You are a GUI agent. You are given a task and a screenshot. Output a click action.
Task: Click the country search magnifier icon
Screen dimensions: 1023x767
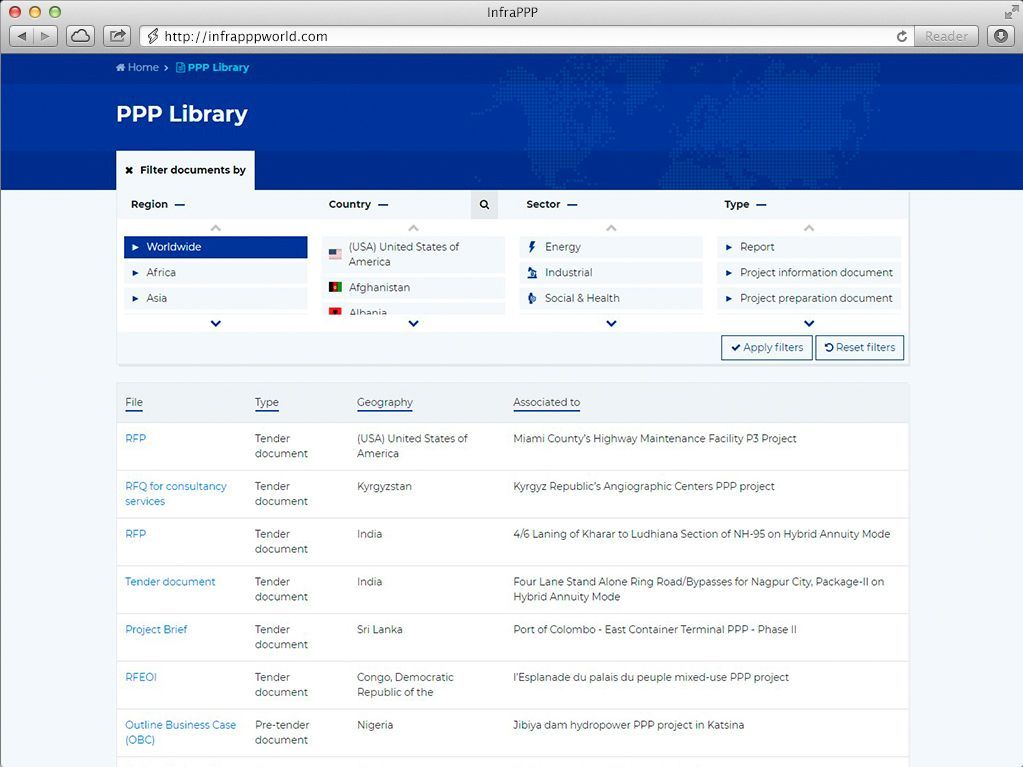pos(484,205)
